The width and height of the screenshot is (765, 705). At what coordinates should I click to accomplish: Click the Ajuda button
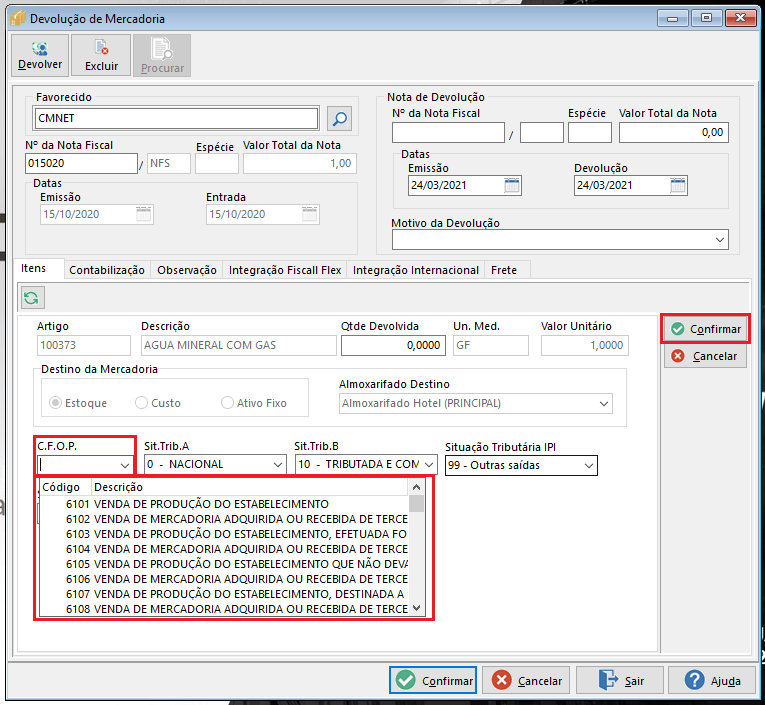(711, 680)
